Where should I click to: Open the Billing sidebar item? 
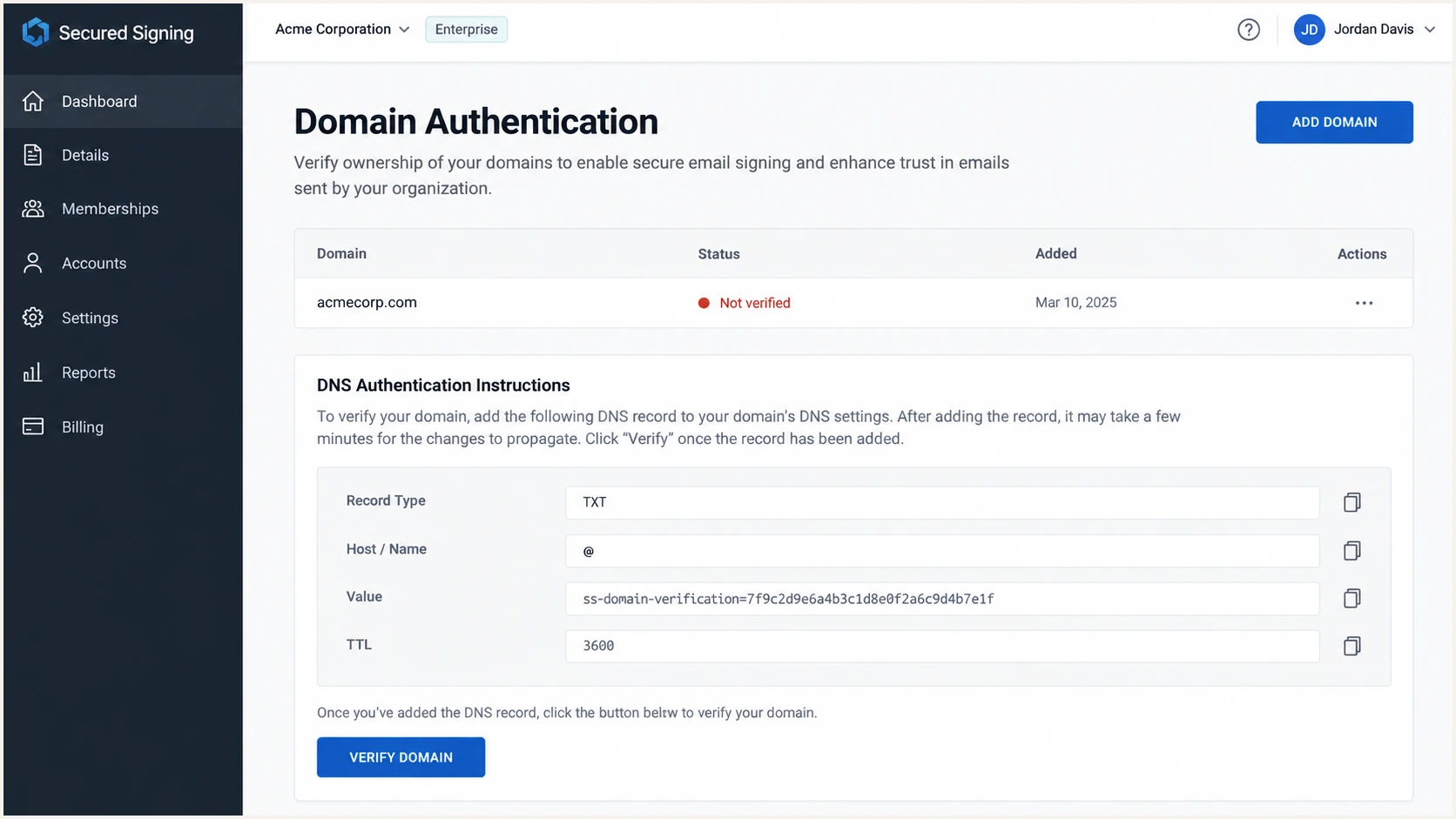(123, 426)
